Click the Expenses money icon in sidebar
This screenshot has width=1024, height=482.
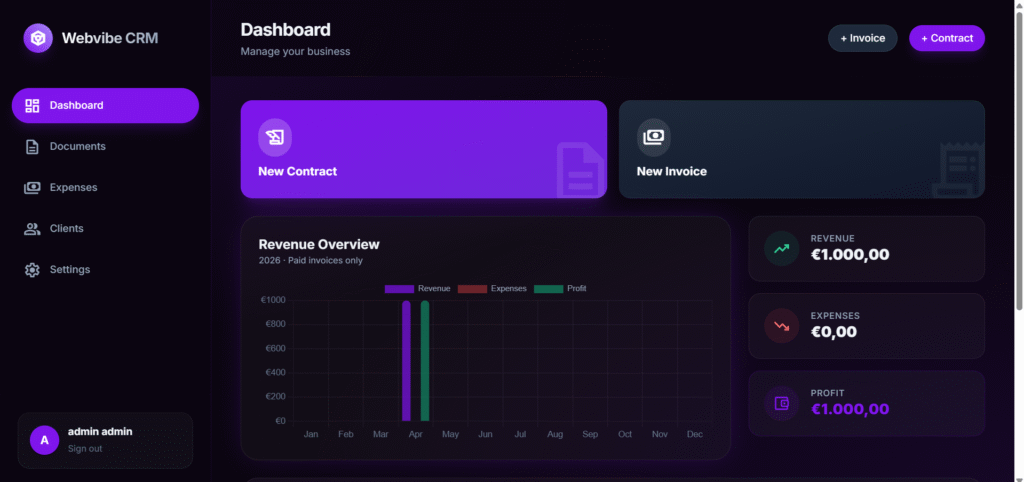[32, 188]
